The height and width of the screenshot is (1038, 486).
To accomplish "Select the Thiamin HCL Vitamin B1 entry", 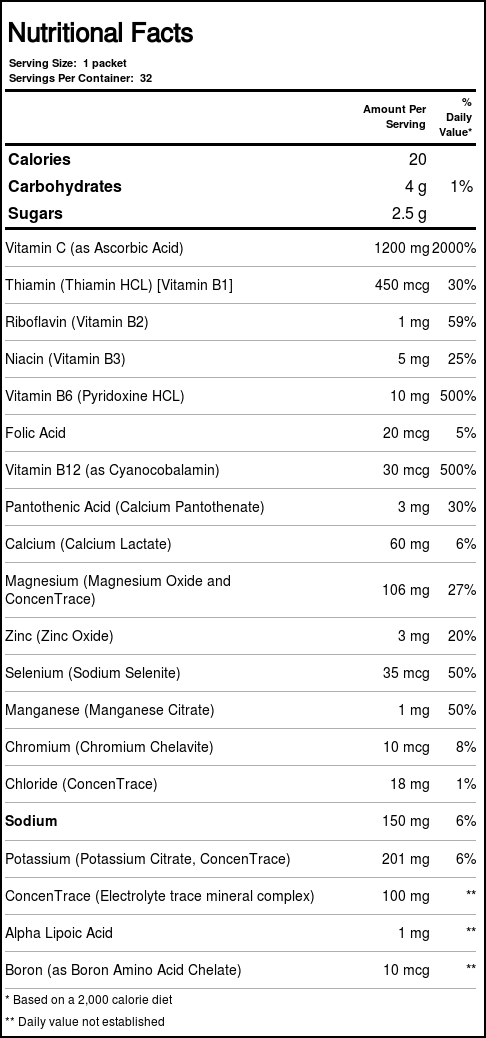I will (119, 285).
